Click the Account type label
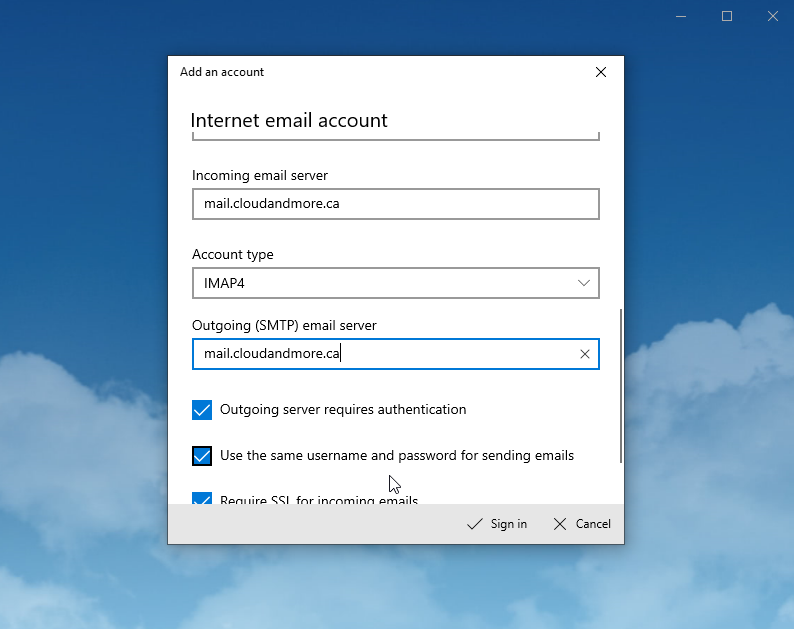The width and height of the screenshot is (794, 629). point(232,254)
